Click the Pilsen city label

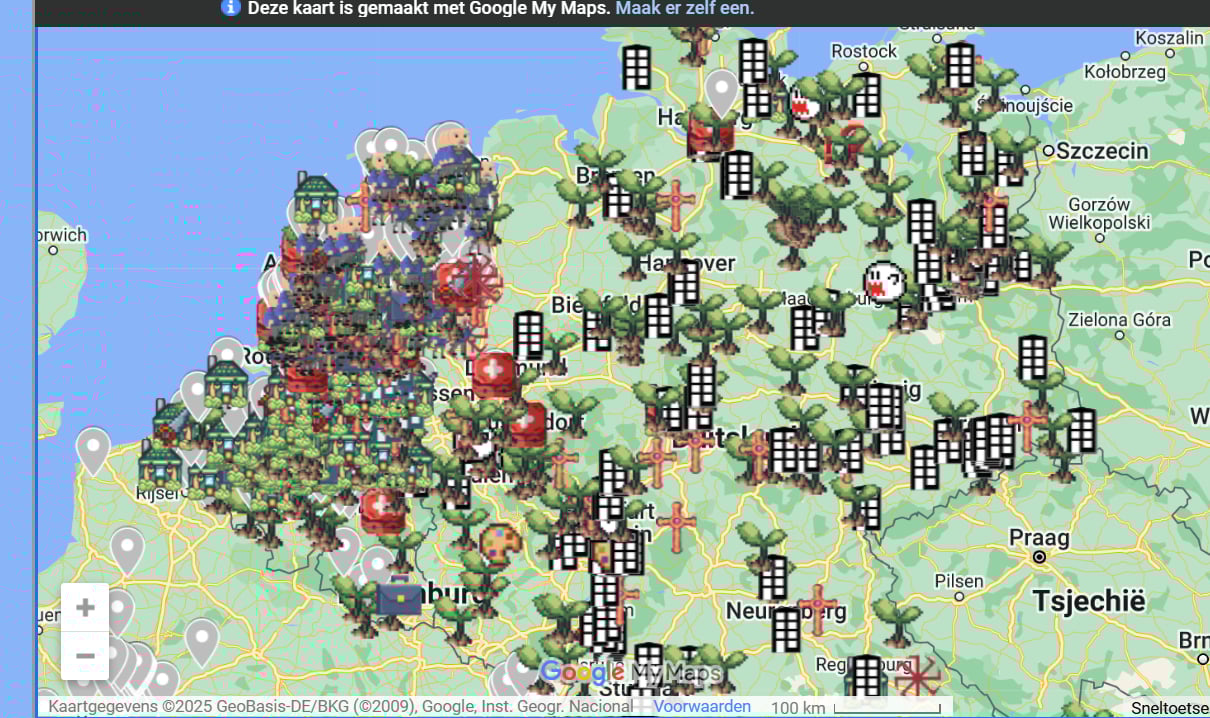tap(959, 581)
